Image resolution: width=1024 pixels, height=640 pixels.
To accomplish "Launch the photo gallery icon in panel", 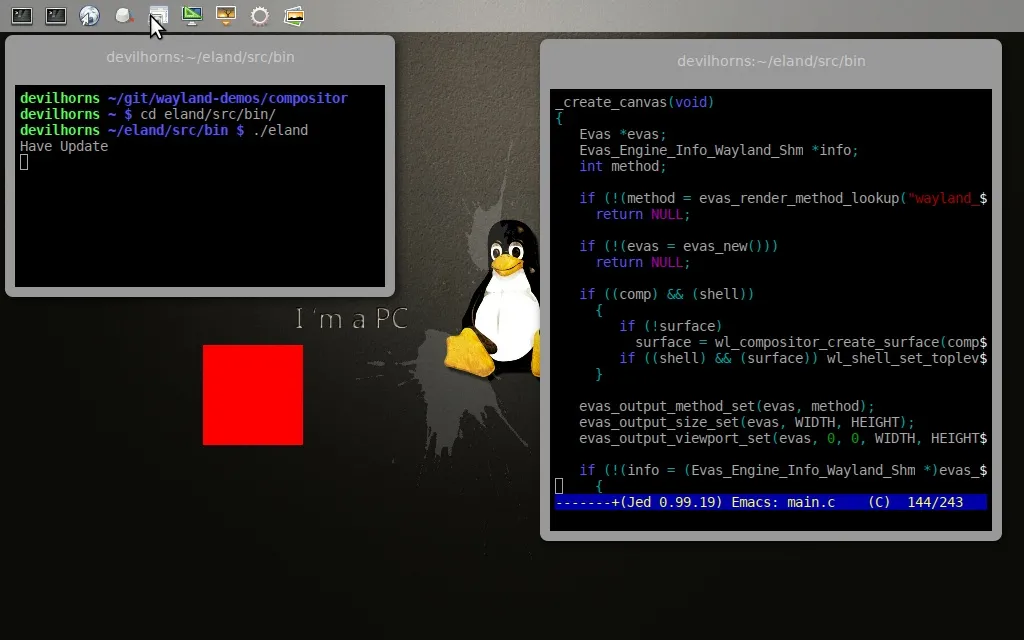I will point(294,16).
